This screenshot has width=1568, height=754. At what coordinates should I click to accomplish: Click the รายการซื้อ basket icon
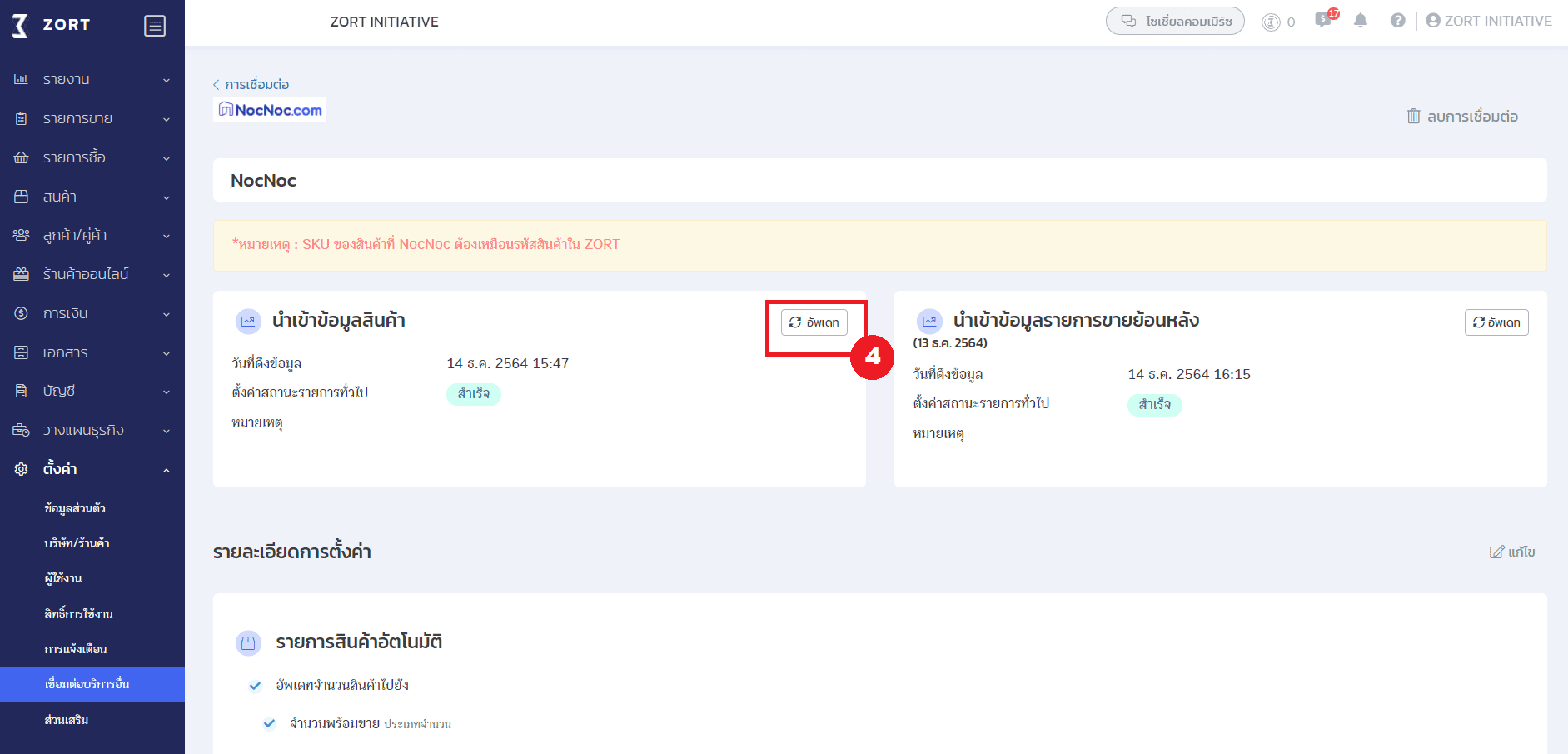tap(21, 157)
